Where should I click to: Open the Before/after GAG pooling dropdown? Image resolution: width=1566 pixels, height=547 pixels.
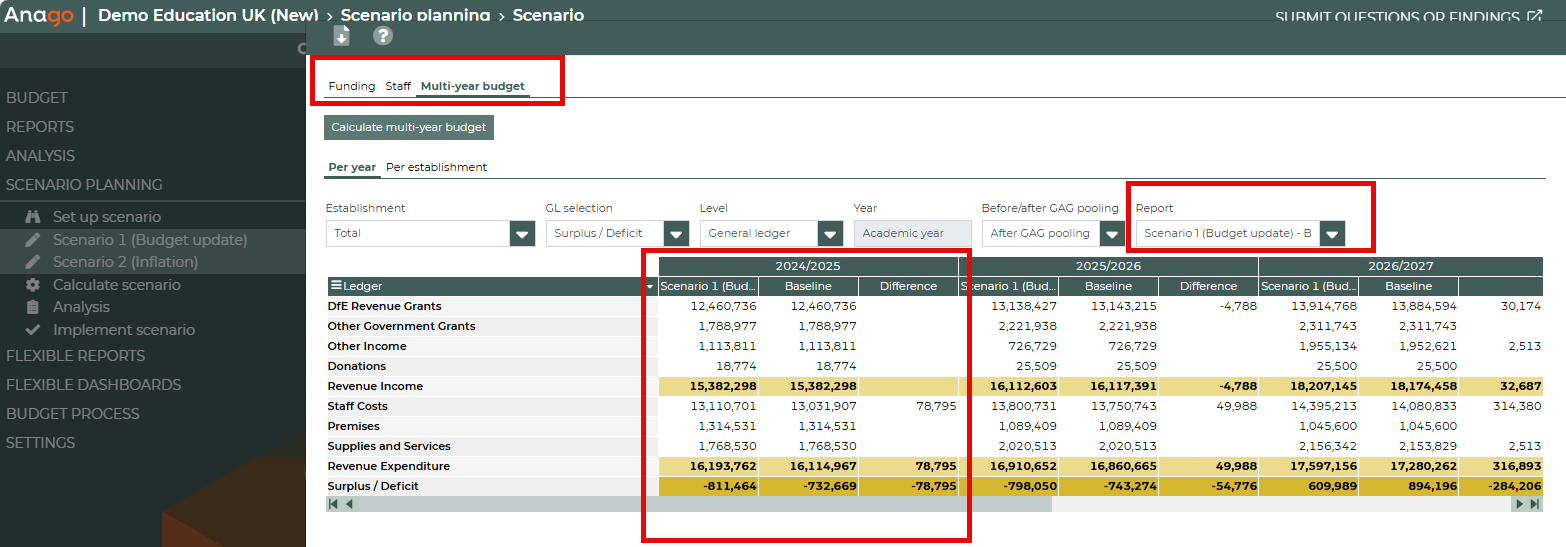[x=1111, y=234]
